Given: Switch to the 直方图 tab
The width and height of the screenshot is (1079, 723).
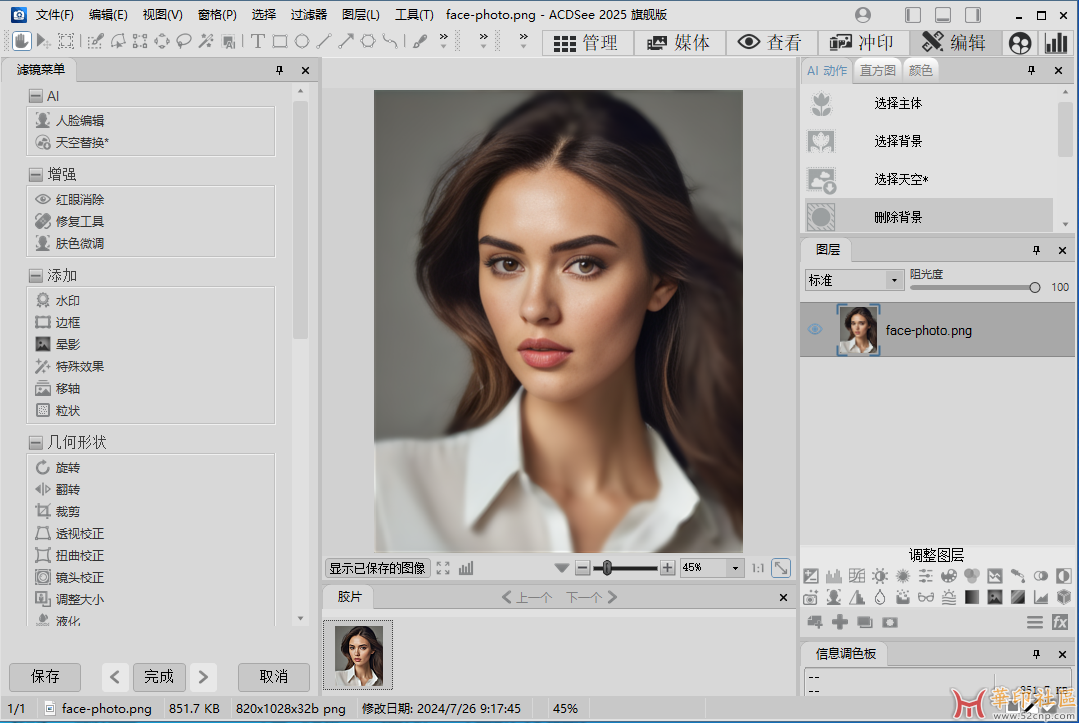Looking at the screenshot, I should 878,70.
